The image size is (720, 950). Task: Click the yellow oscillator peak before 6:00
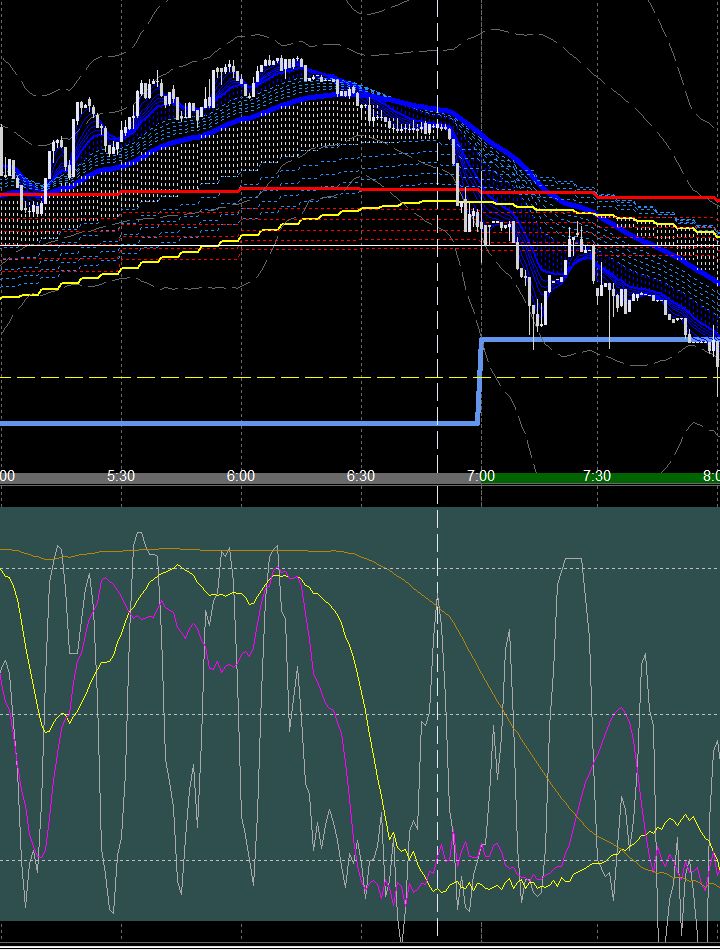[x=179, y=567]
